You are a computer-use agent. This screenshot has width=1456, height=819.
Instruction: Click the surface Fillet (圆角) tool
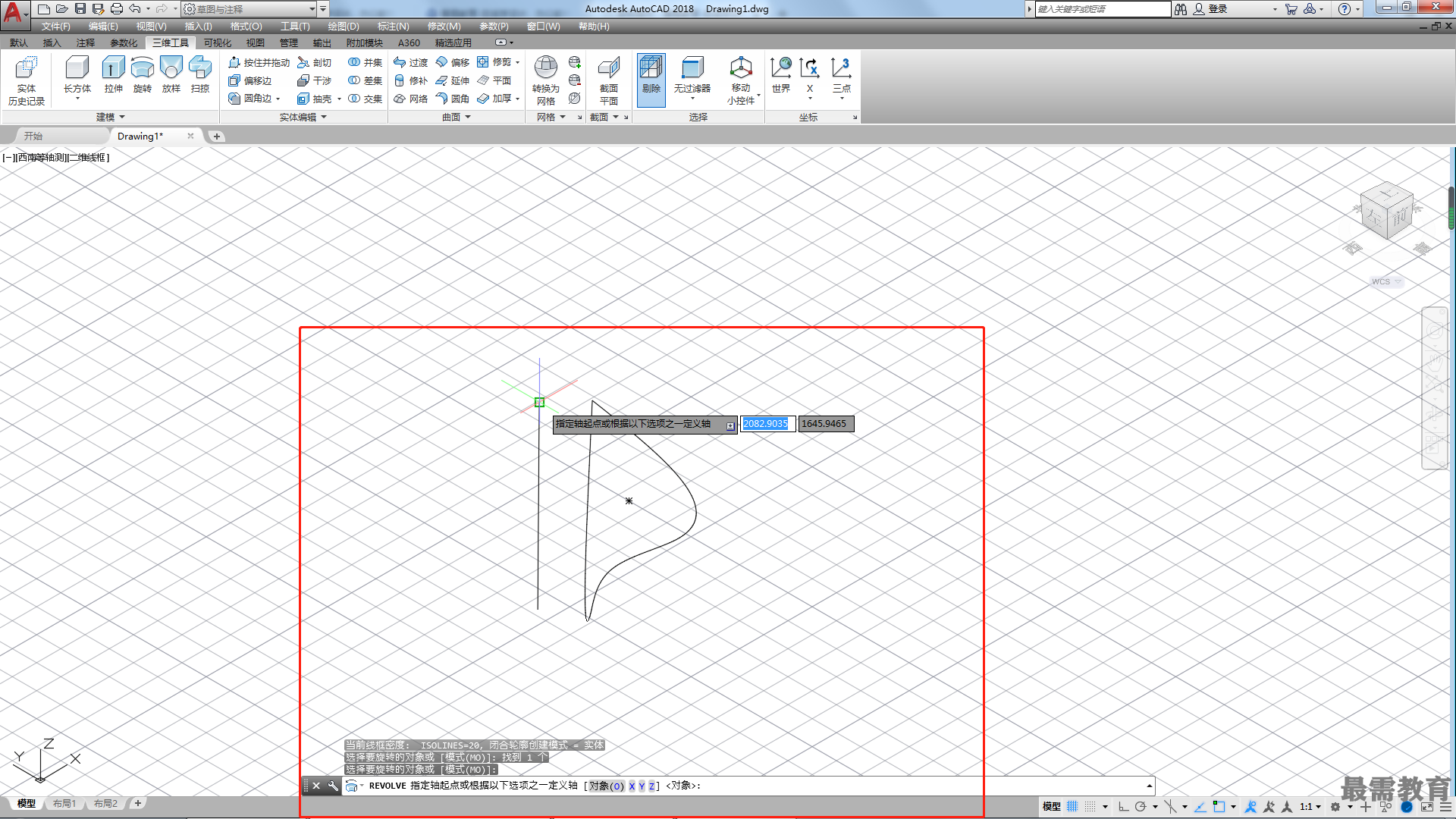coord(453,99)
